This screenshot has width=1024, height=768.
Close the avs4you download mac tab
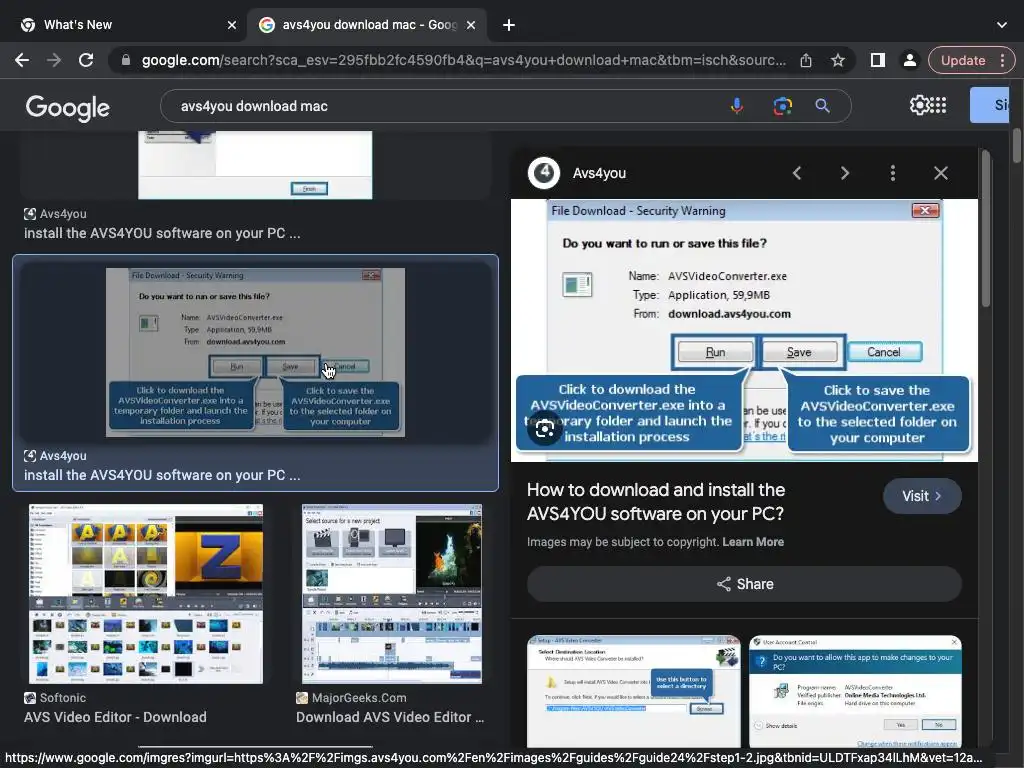(x=471, y=25)
